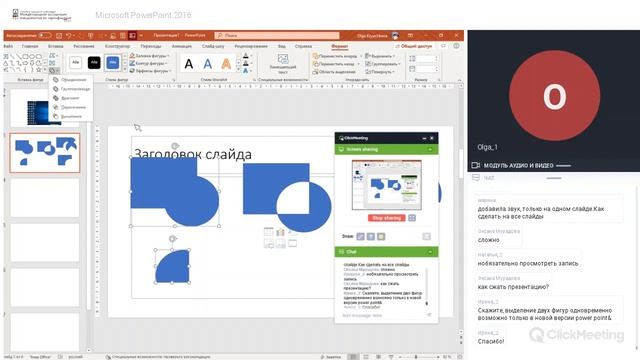Click the Shape Outline icon (Контур фигуры)

point(132,63)
